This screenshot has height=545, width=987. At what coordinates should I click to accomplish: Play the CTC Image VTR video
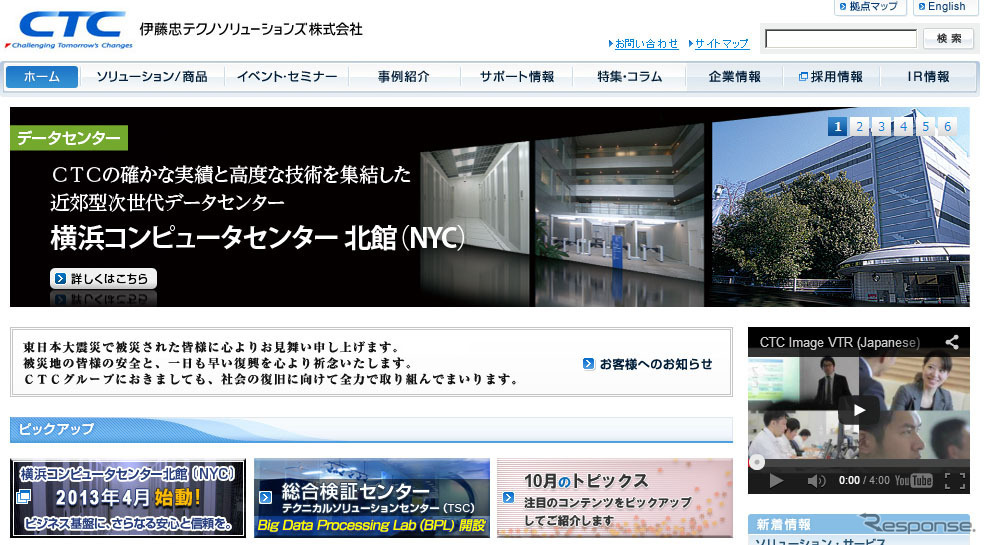(859, 410)
